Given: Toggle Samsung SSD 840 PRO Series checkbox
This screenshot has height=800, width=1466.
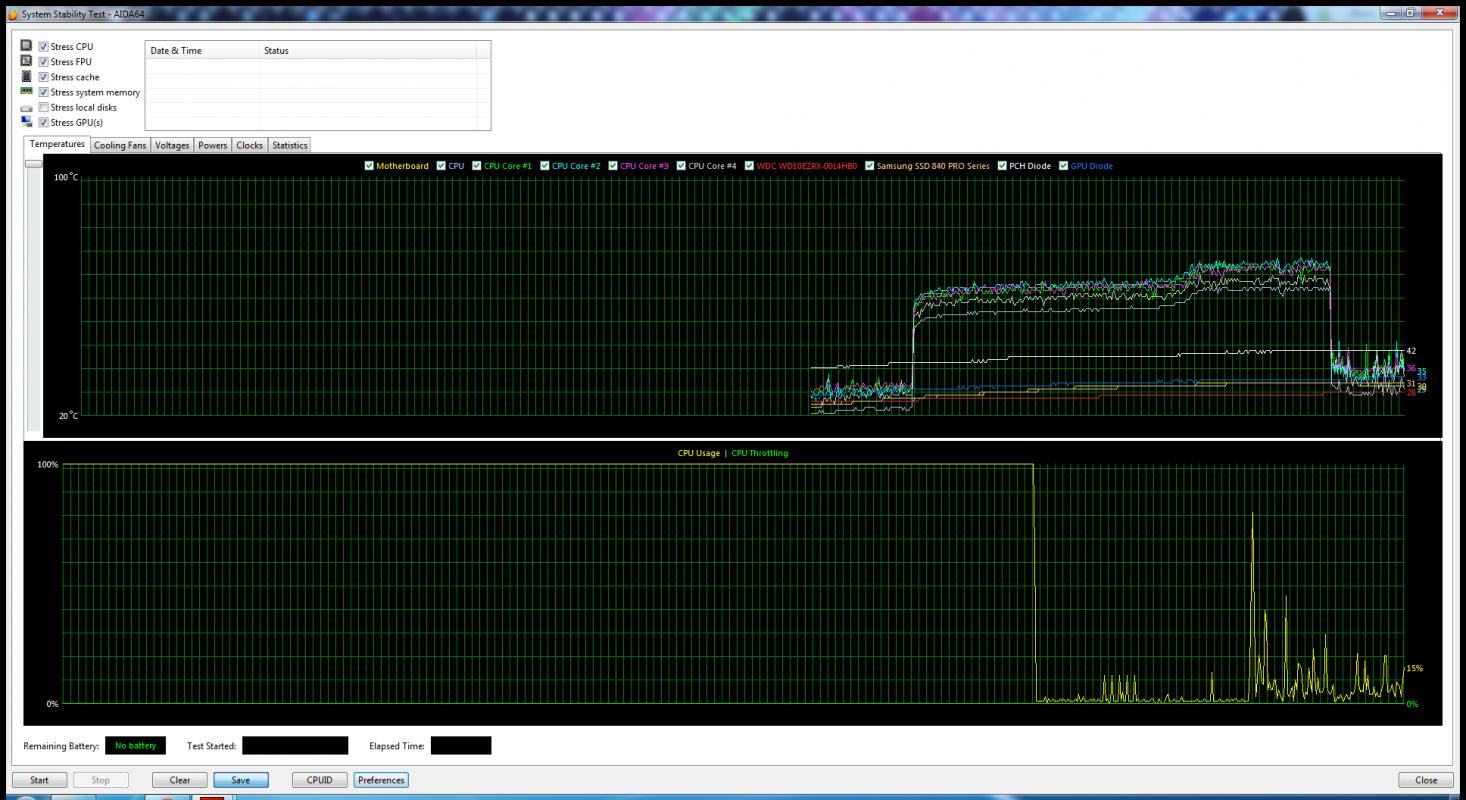Looking at the screenshot, I should coord(869,166).
